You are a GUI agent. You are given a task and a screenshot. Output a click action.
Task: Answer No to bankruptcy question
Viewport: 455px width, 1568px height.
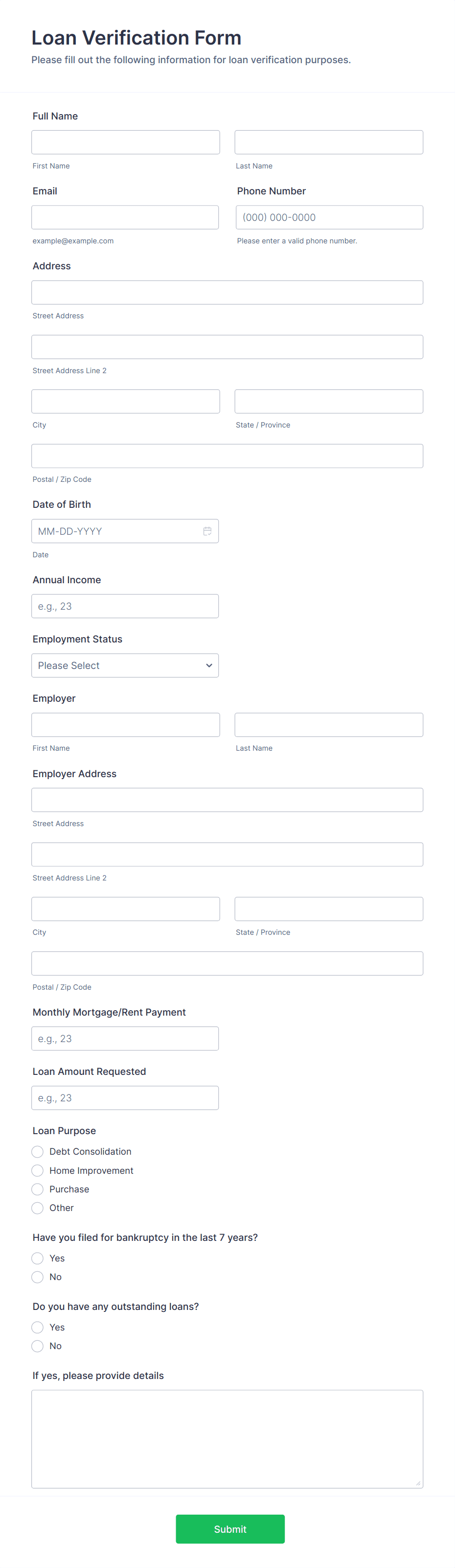click(37, 1277)
